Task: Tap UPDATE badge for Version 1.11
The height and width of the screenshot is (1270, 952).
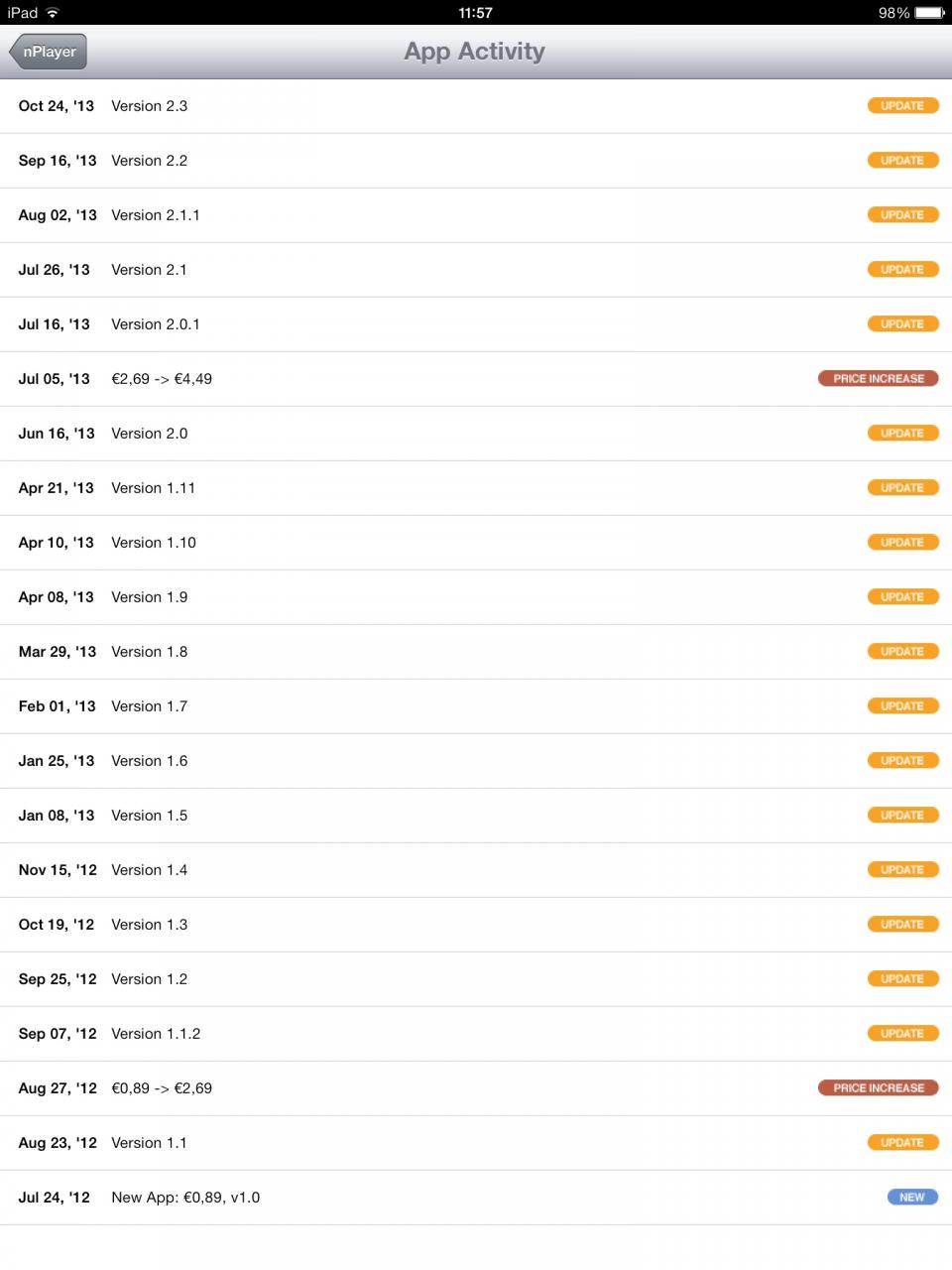Action: 902,488
